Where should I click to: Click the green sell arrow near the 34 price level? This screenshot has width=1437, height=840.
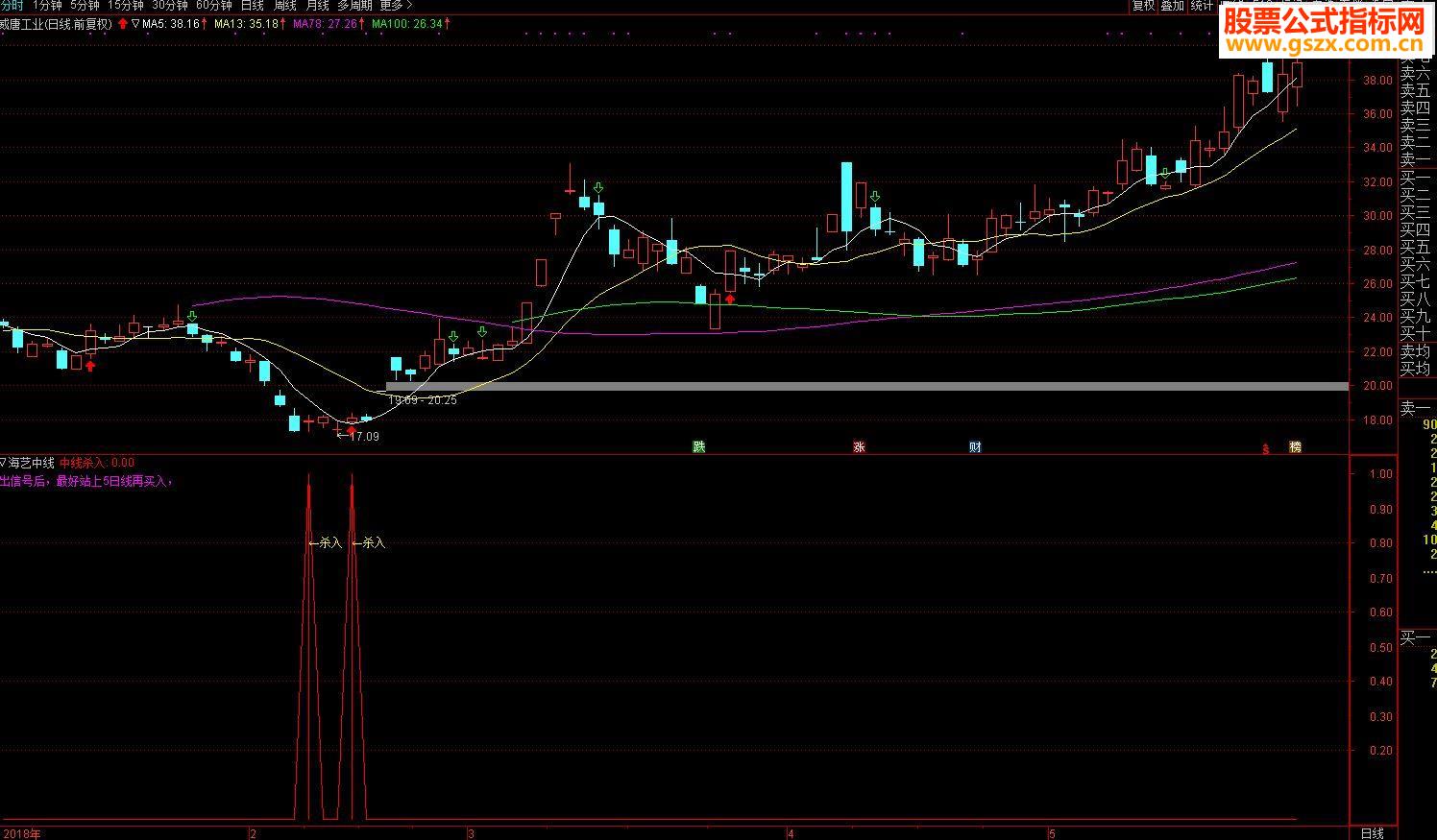(1165, 174)
